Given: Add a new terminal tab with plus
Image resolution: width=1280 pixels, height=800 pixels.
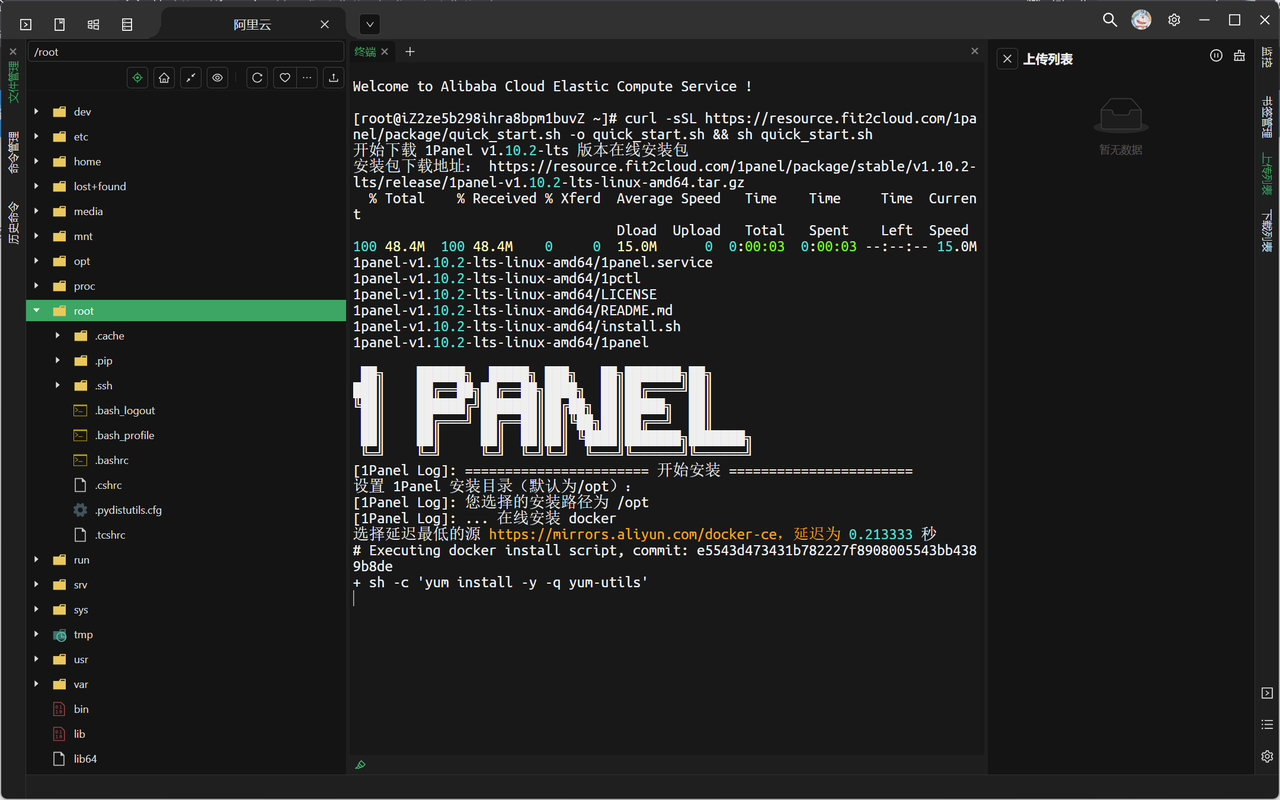Looking at the screenshot, I should tap(410, 52).
